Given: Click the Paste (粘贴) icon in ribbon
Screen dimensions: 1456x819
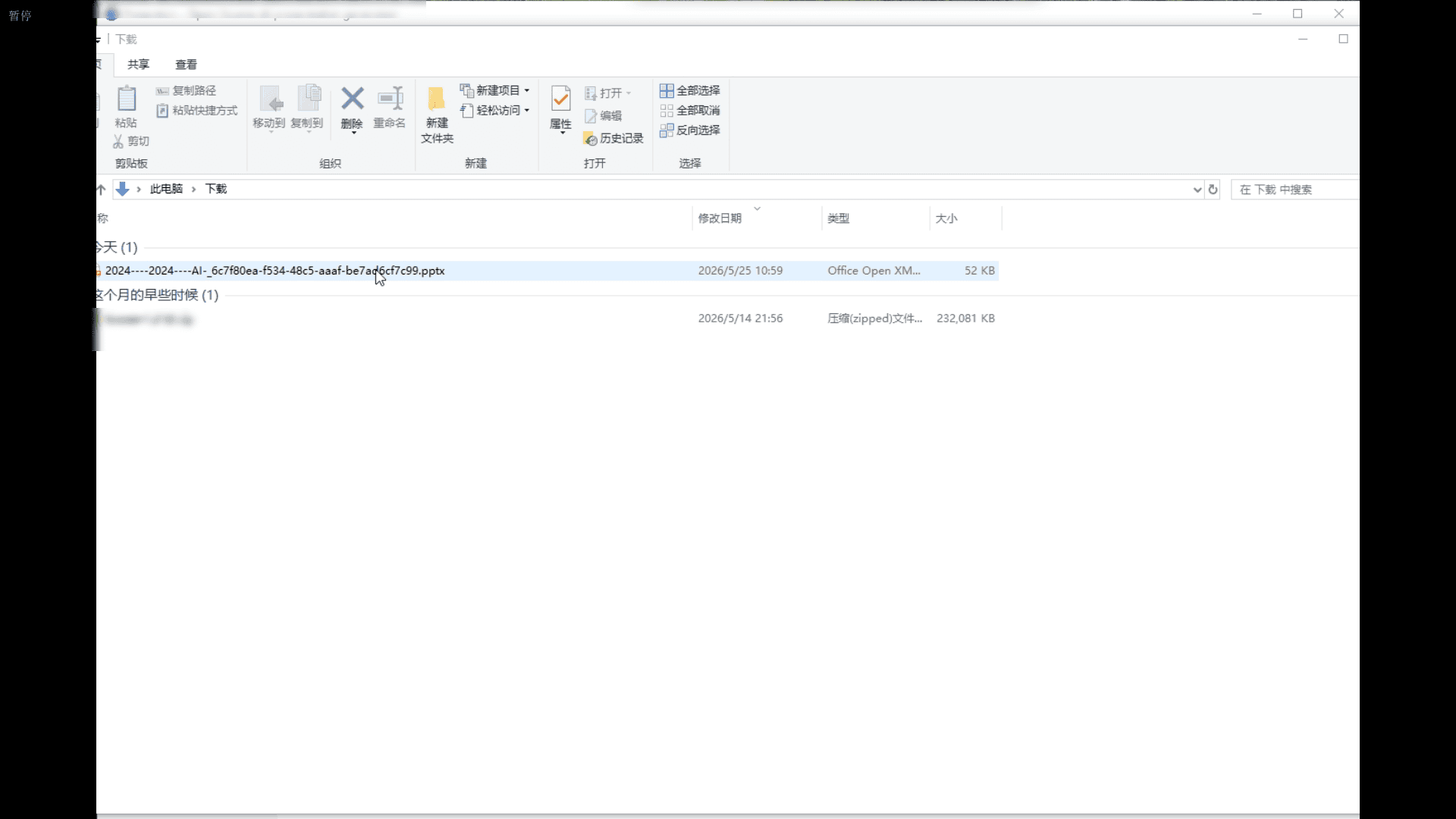Looking at the screenshot, I should (127, 99).
